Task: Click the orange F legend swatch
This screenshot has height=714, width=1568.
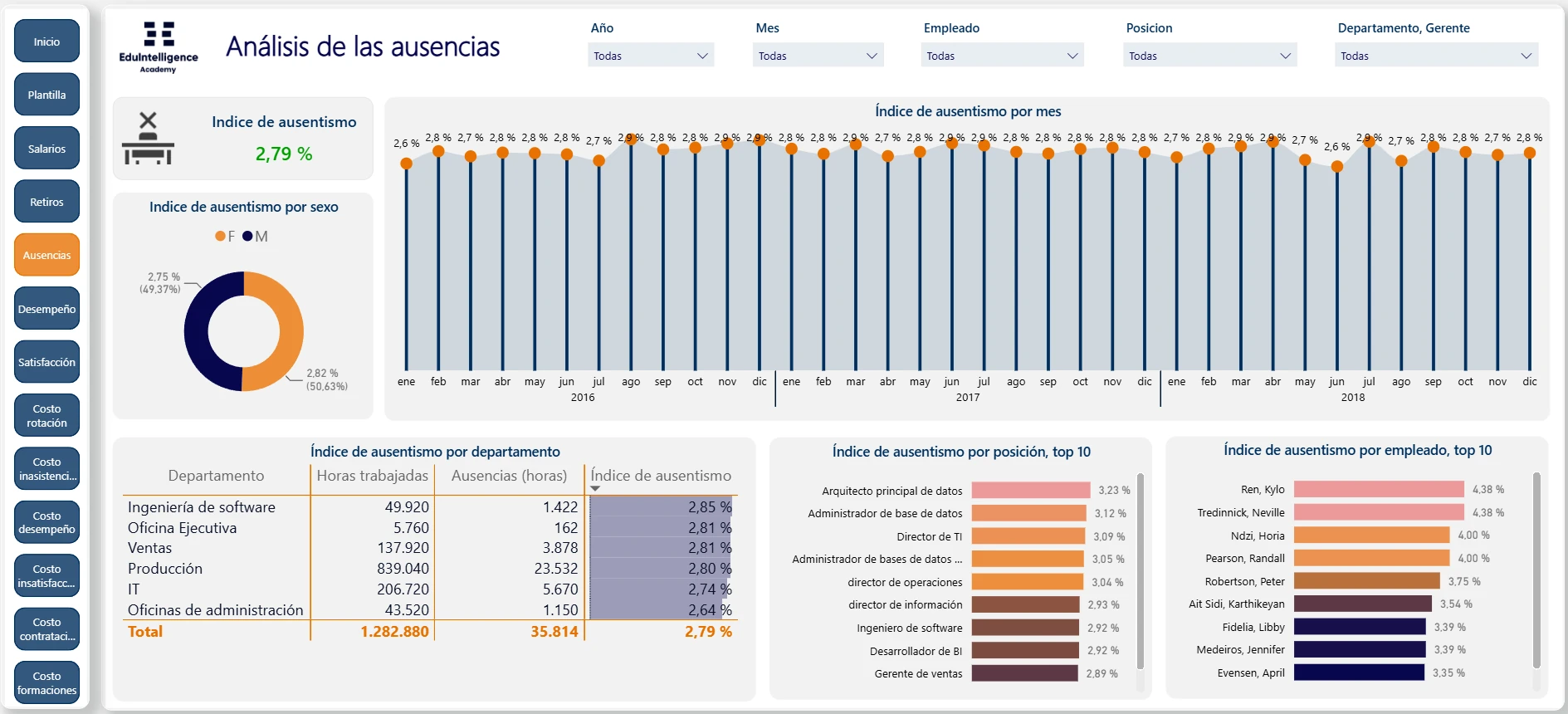Action: pyautogui.click(x=220, y=237)
